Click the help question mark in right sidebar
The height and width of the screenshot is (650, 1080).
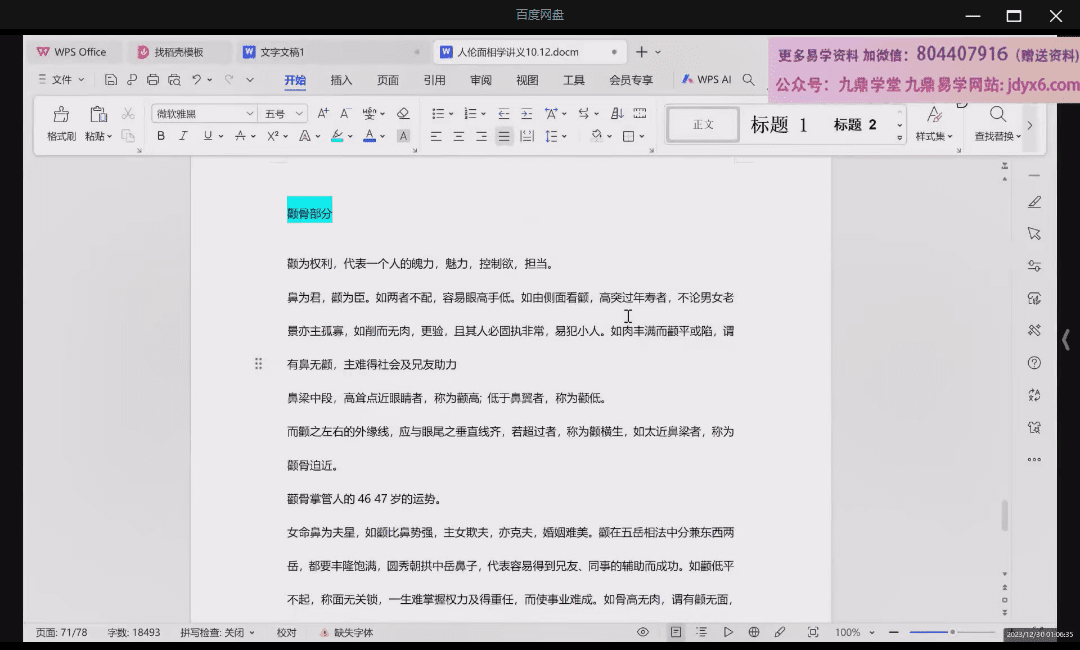click(1034, 363)
